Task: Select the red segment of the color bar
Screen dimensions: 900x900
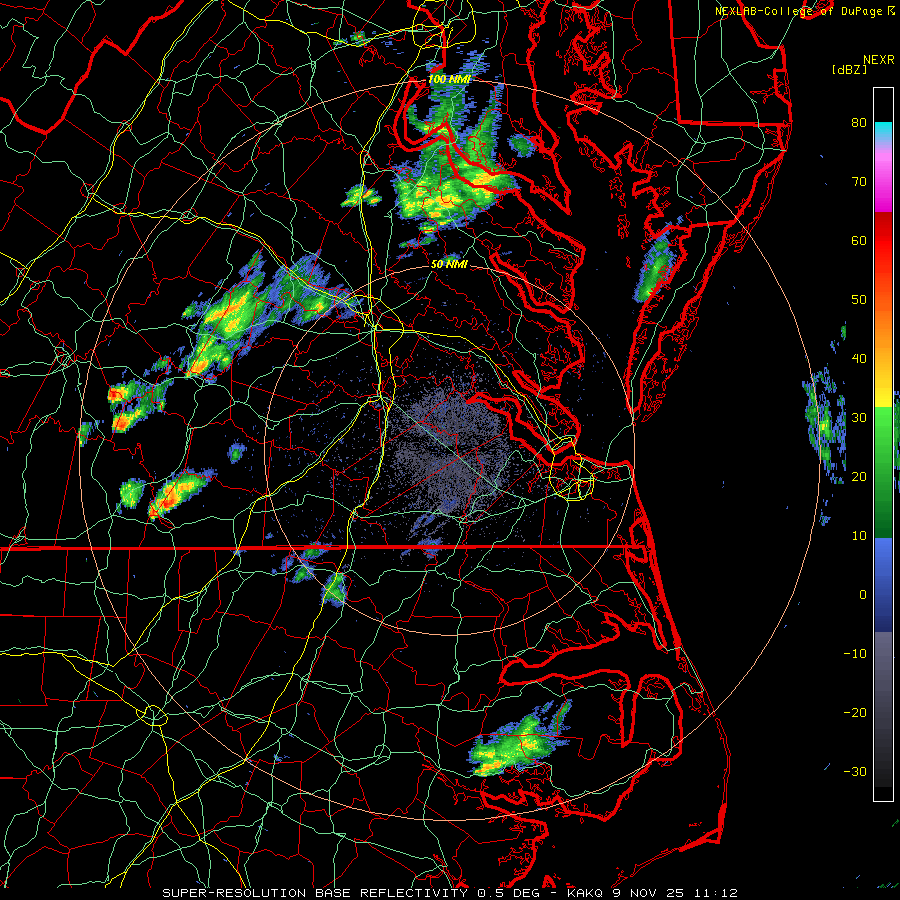Action: click(x=883, y=244)
